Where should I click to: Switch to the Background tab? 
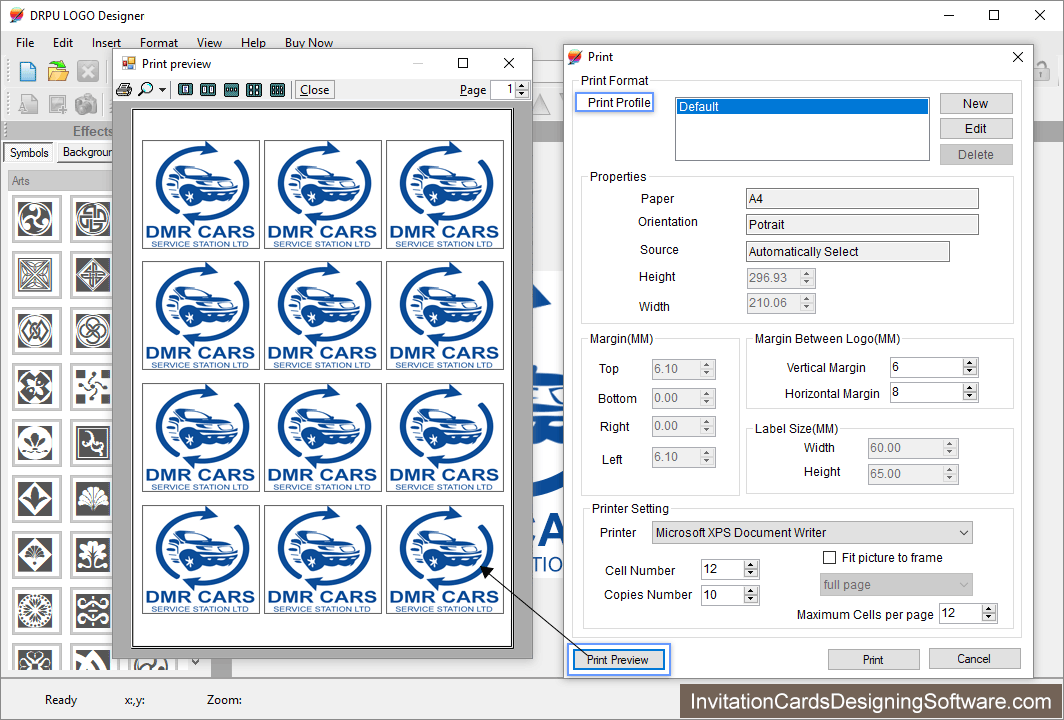click(86, 152)
